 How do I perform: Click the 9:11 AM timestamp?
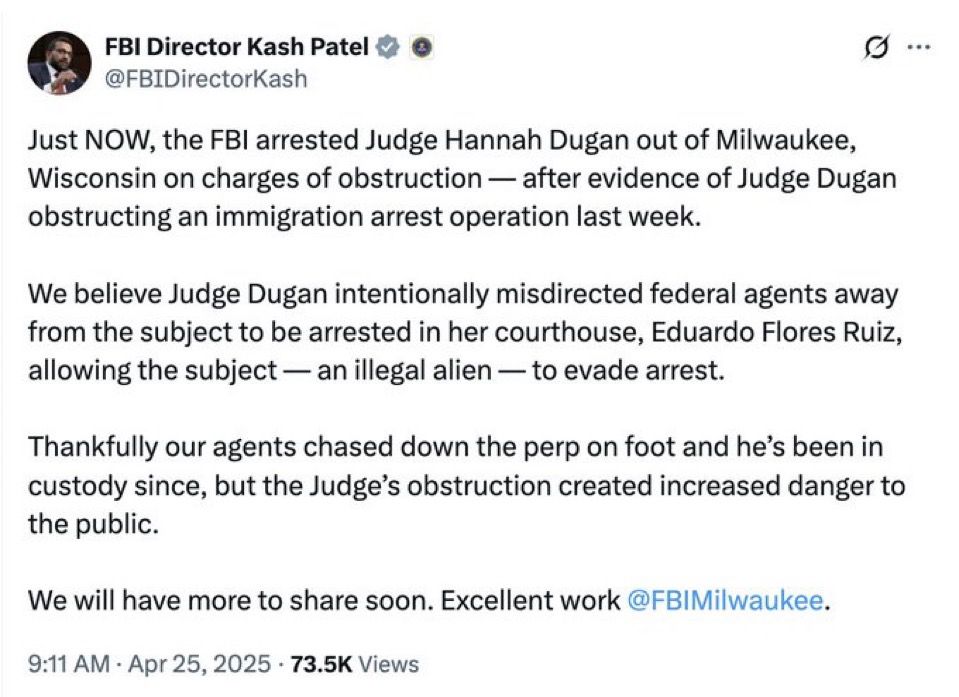coord(69,664)
